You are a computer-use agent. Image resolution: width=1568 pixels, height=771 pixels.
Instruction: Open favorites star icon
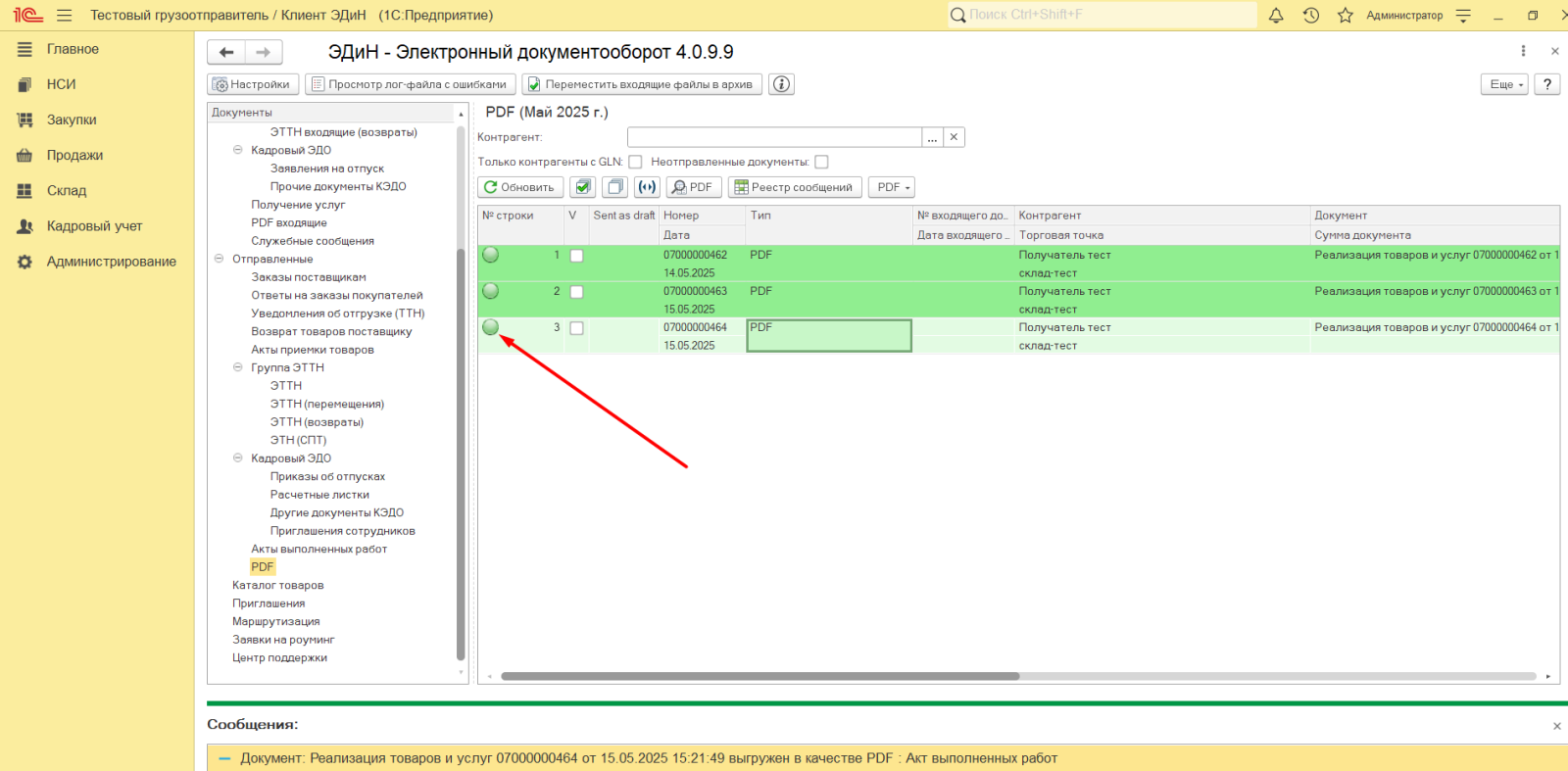pyautogui.click(x=1346, y=15)
